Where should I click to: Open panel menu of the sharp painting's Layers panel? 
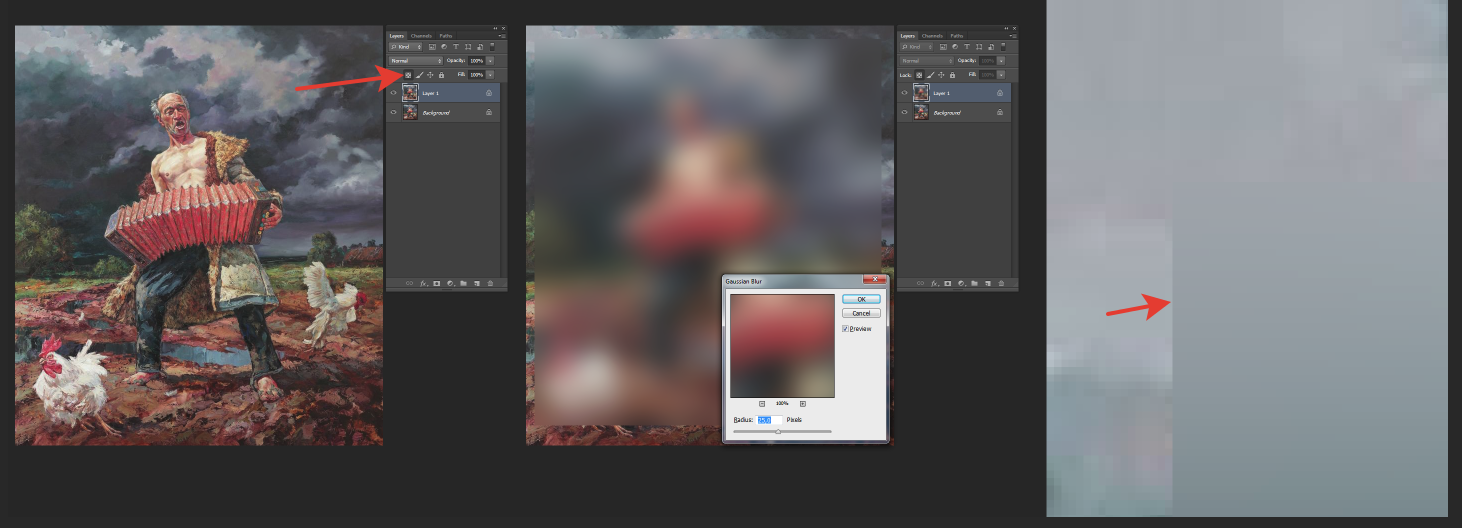502,36
